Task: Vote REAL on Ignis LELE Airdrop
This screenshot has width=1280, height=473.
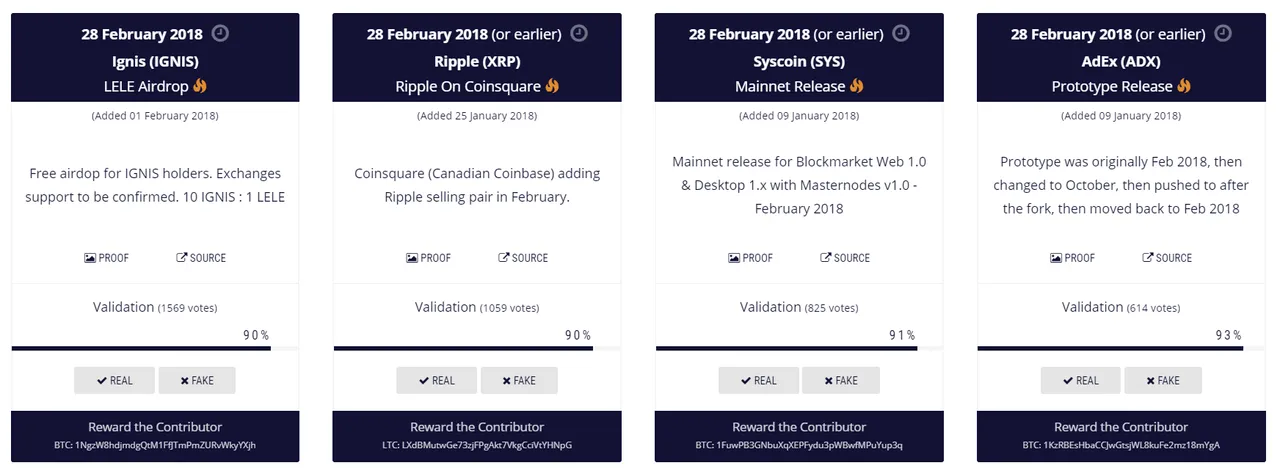Action: click(115, 380)
